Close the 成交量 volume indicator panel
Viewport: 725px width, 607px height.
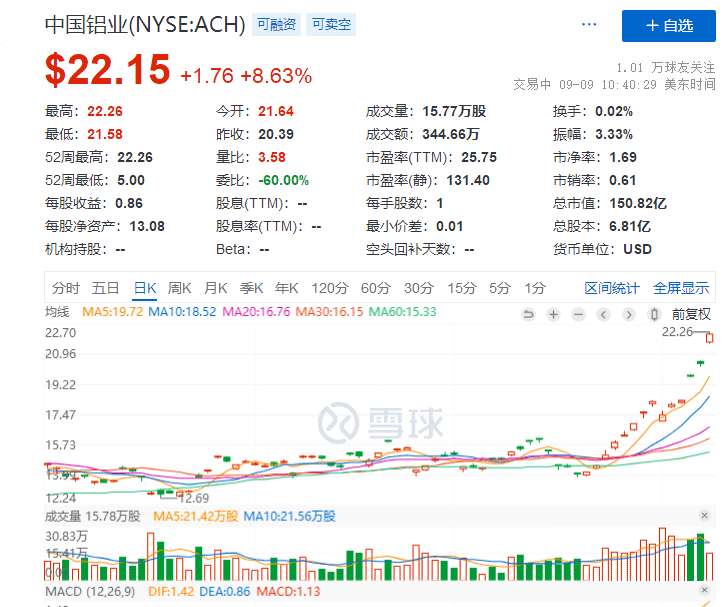[704, 515]
